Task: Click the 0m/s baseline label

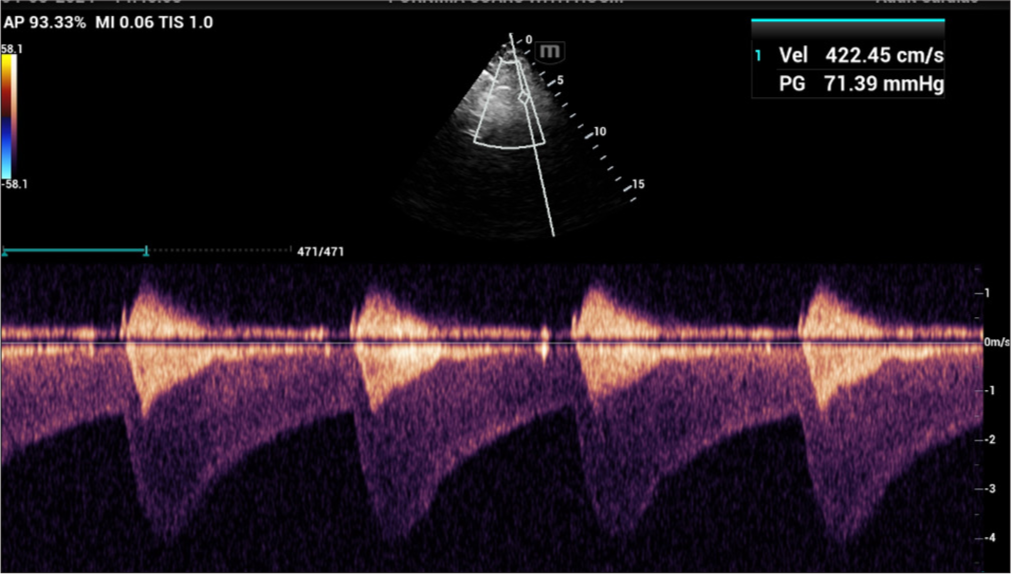Action: (997, 342)
